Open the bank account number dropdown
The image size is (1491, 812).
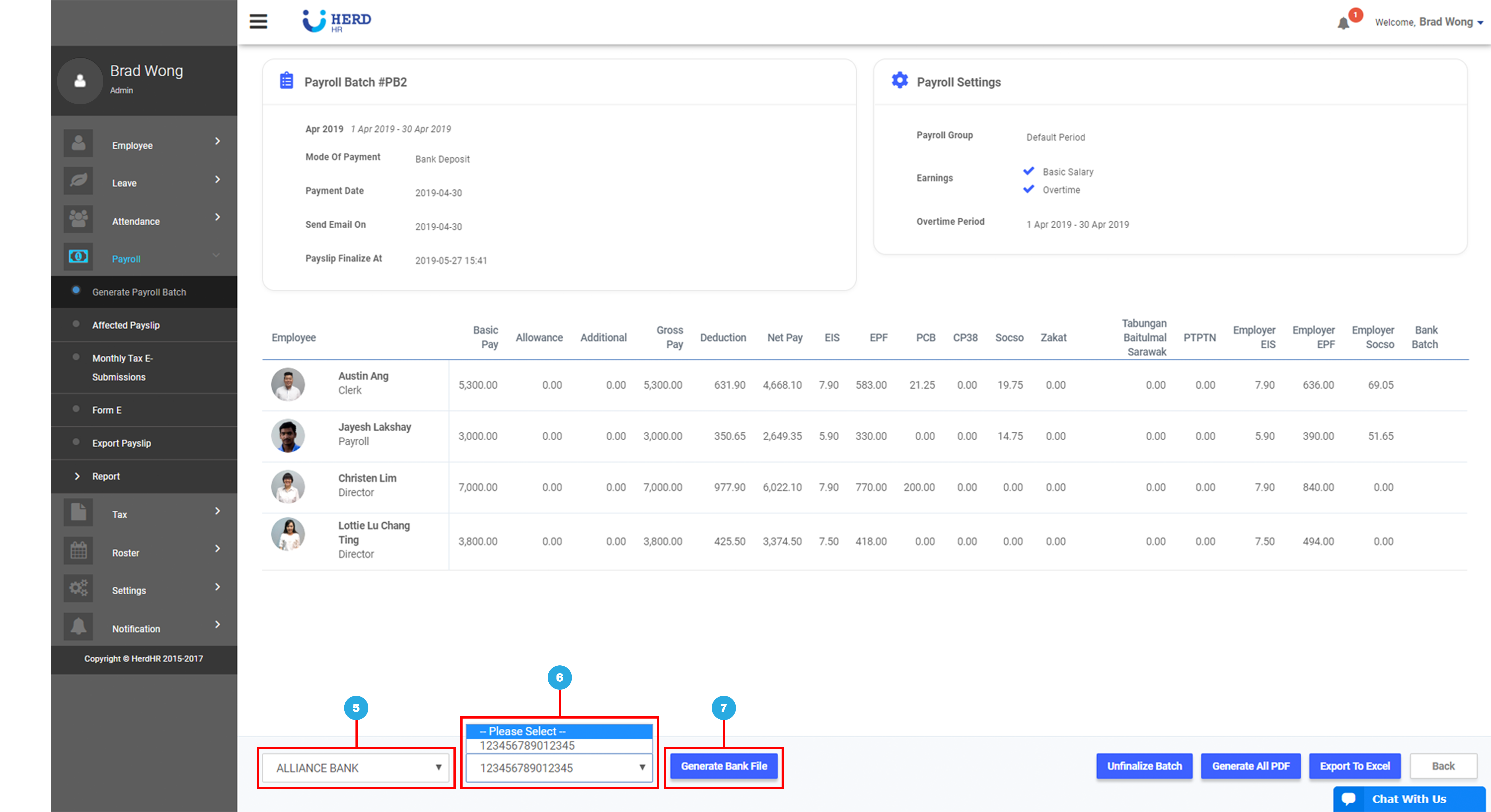[x=559, y=767]
